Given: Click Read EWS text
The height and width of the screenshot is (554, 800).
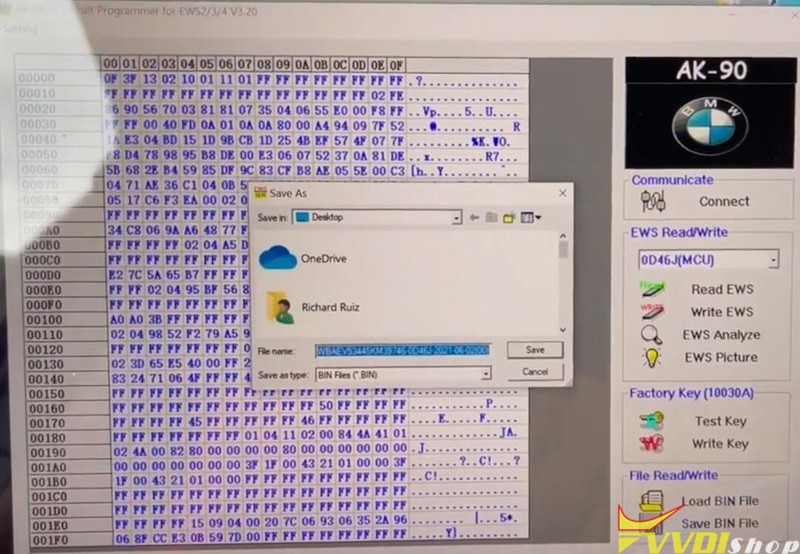Looking at the screenshot, I should 722,289.
